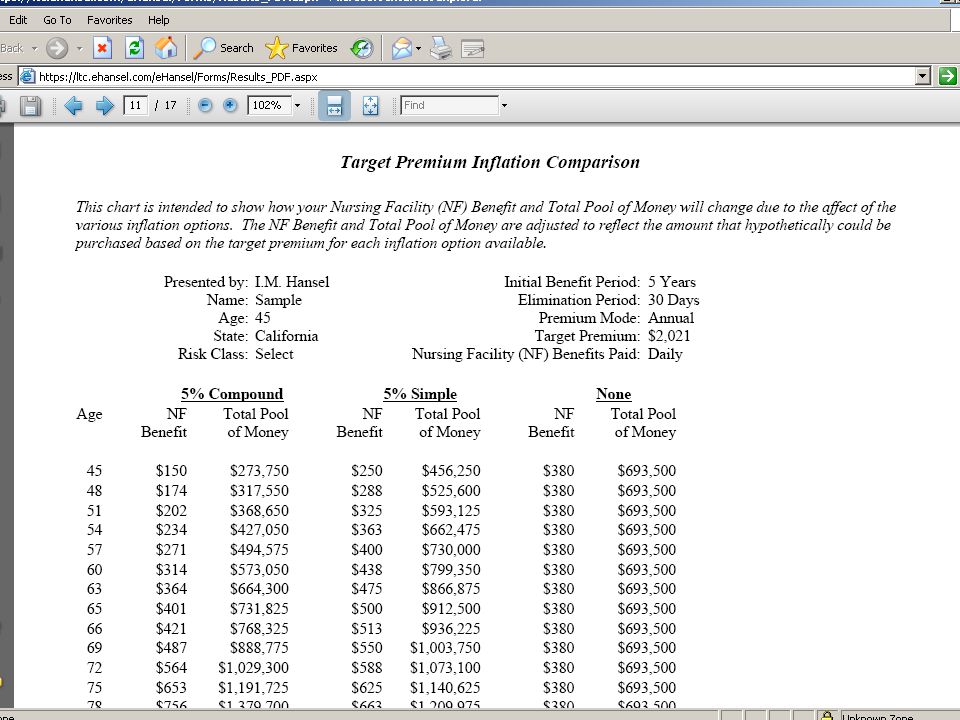Click the zoom field showing 102%
Image resolution: width=960 pixels, height=720 pixels.
269,105
